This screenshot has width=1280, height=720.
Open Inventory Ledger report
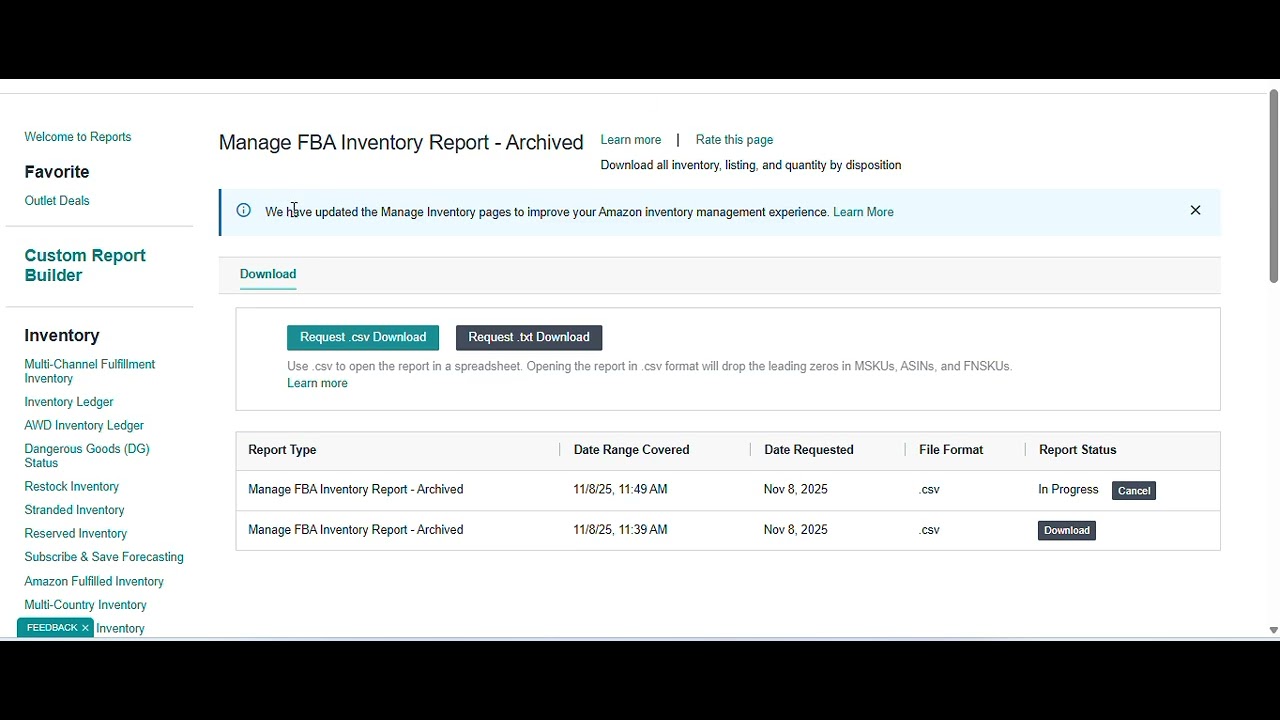(x=69, y=402)
